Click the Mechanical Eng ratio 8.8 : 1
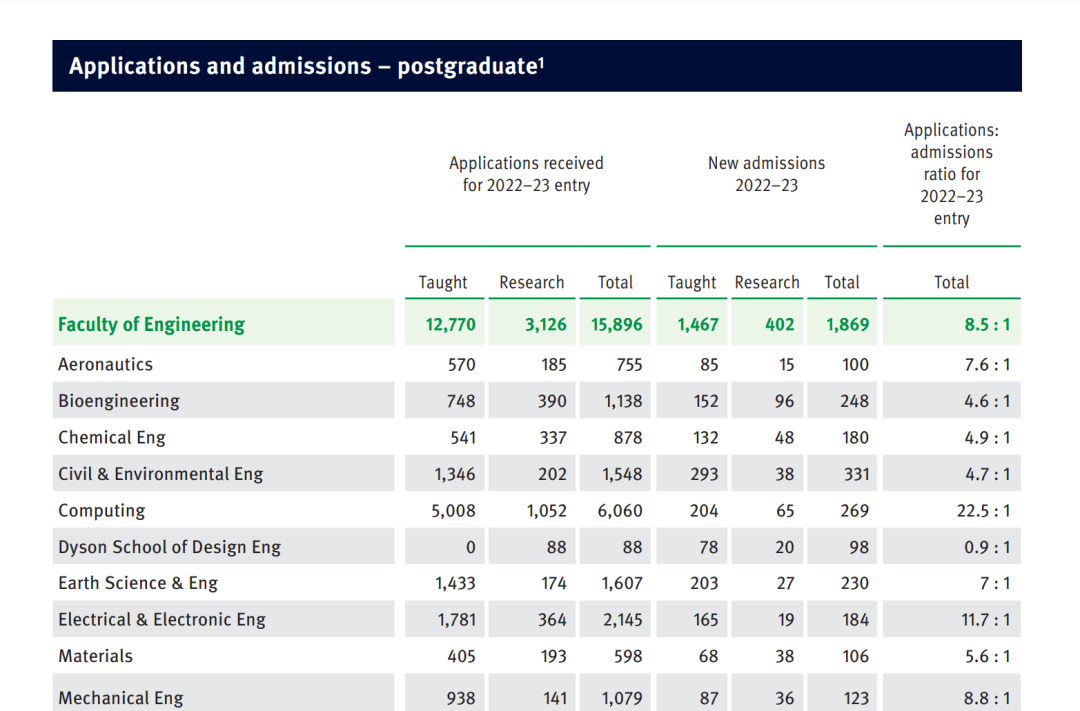The image size is (1080, 711). pyautogui.click(x=987, y=699)
